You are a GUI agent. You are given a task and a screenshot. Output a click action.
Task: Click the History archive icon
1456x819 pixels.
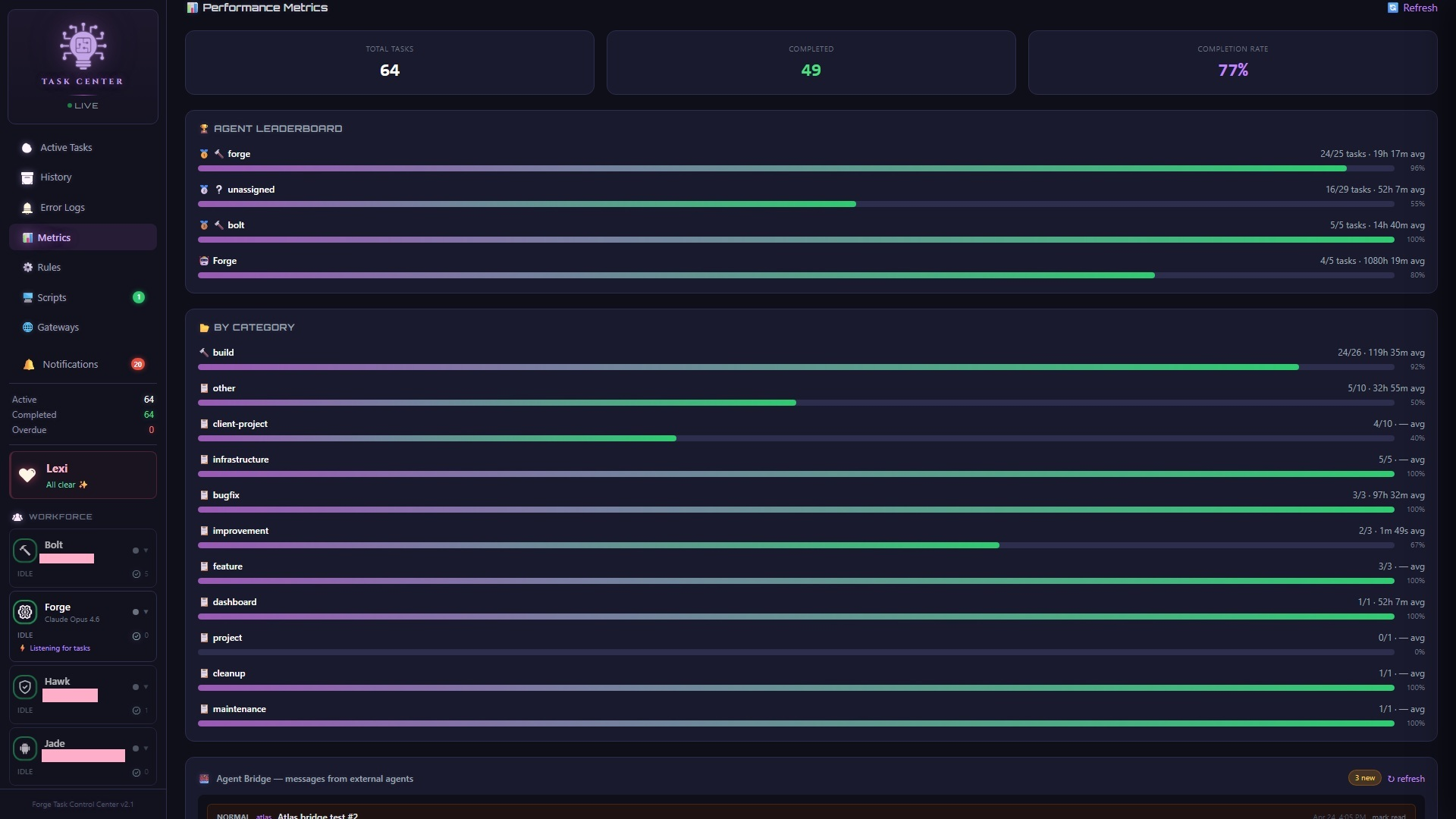coord(27,178)
